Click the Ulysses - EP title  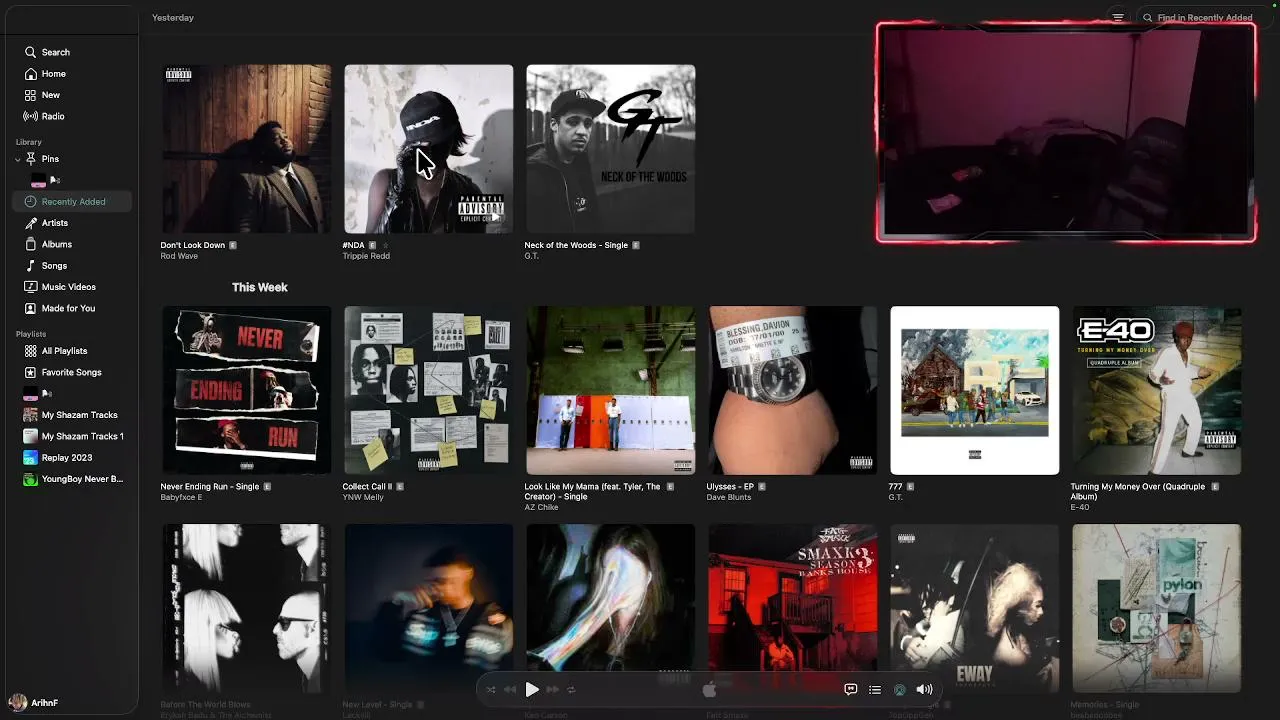pos(730,487)
